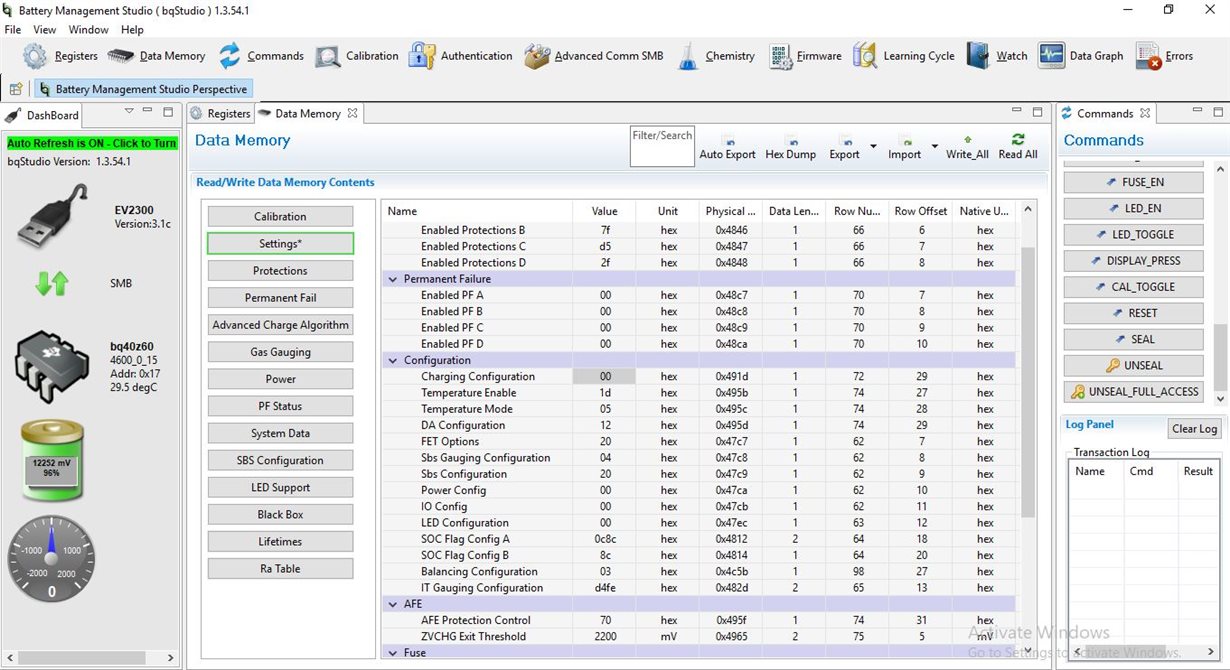The width and height of the screenshot is (1230, 670).
Task: Click the data memory table vertical scrollbar
Action: [x=1027, y=383]
